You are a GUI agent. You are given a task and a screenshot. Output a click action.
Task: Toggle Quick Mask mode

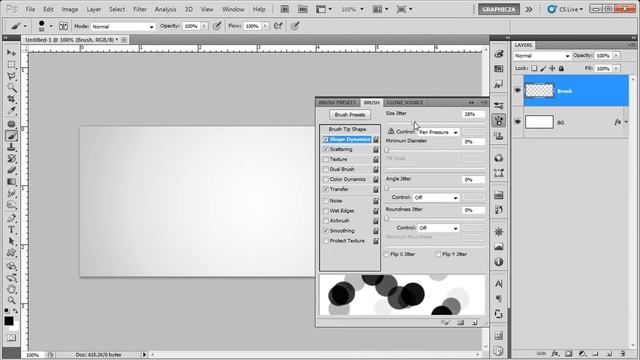tap(11, 338)
